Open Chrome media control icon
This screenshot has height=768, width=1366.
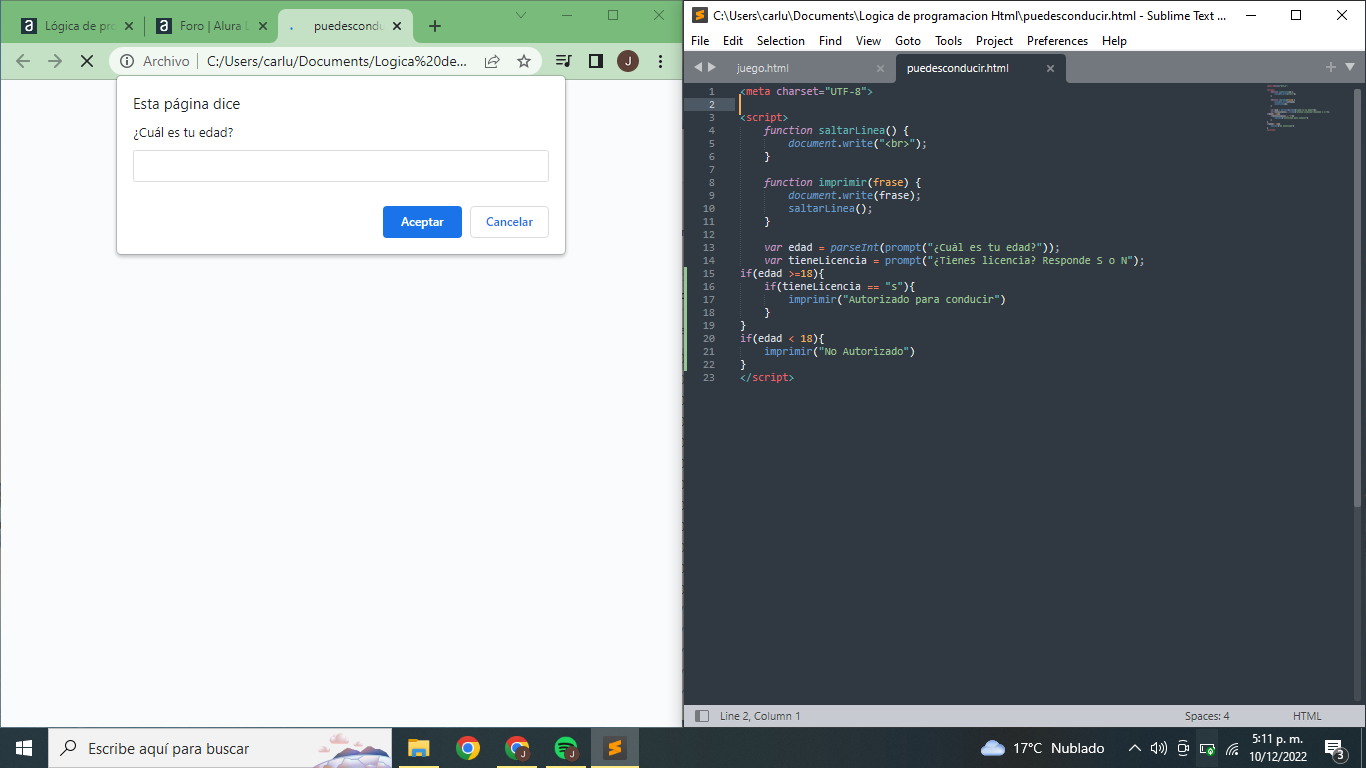click(563, 61)
